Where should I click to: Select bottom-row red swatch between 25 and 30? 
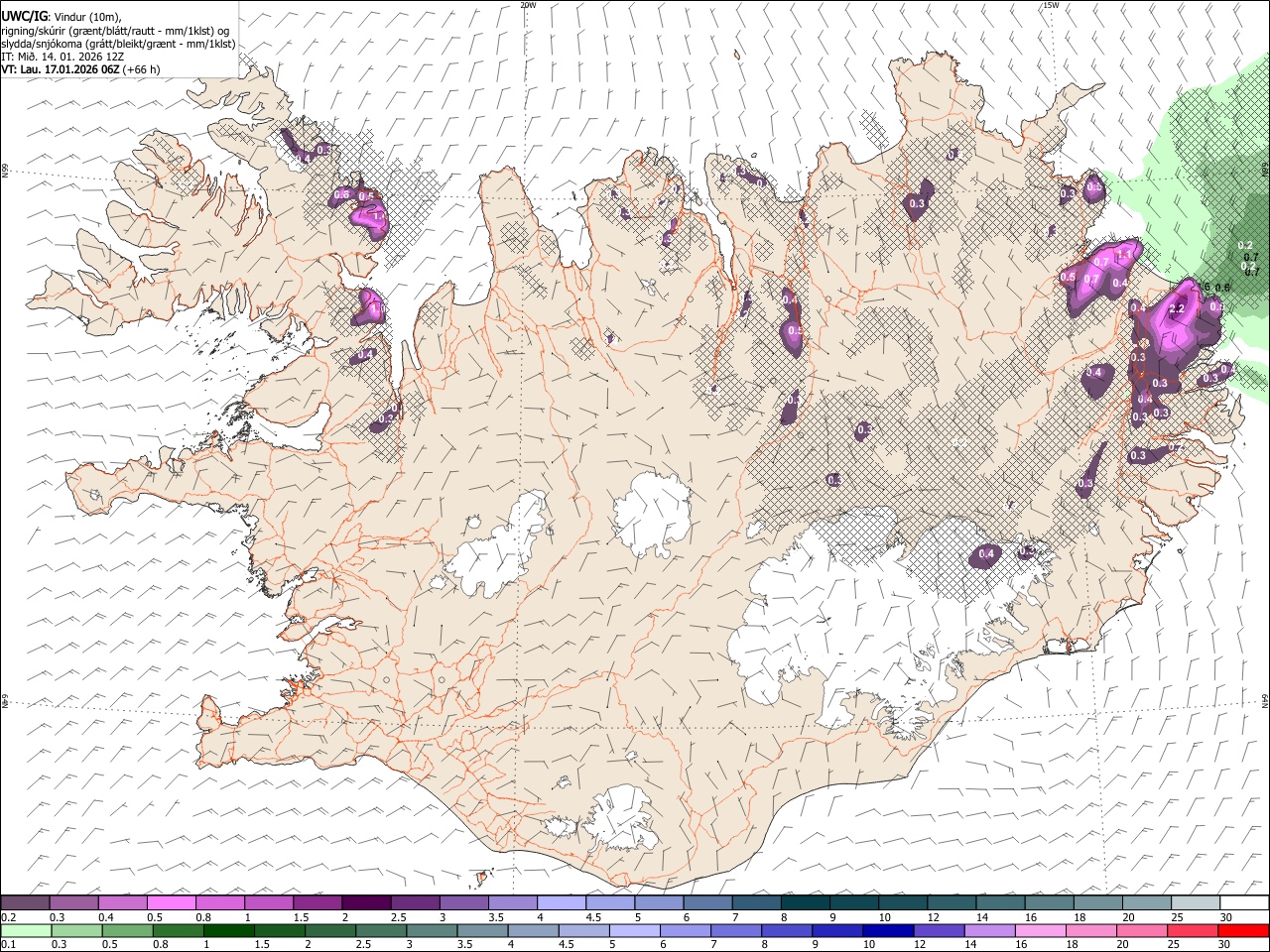1191,930
